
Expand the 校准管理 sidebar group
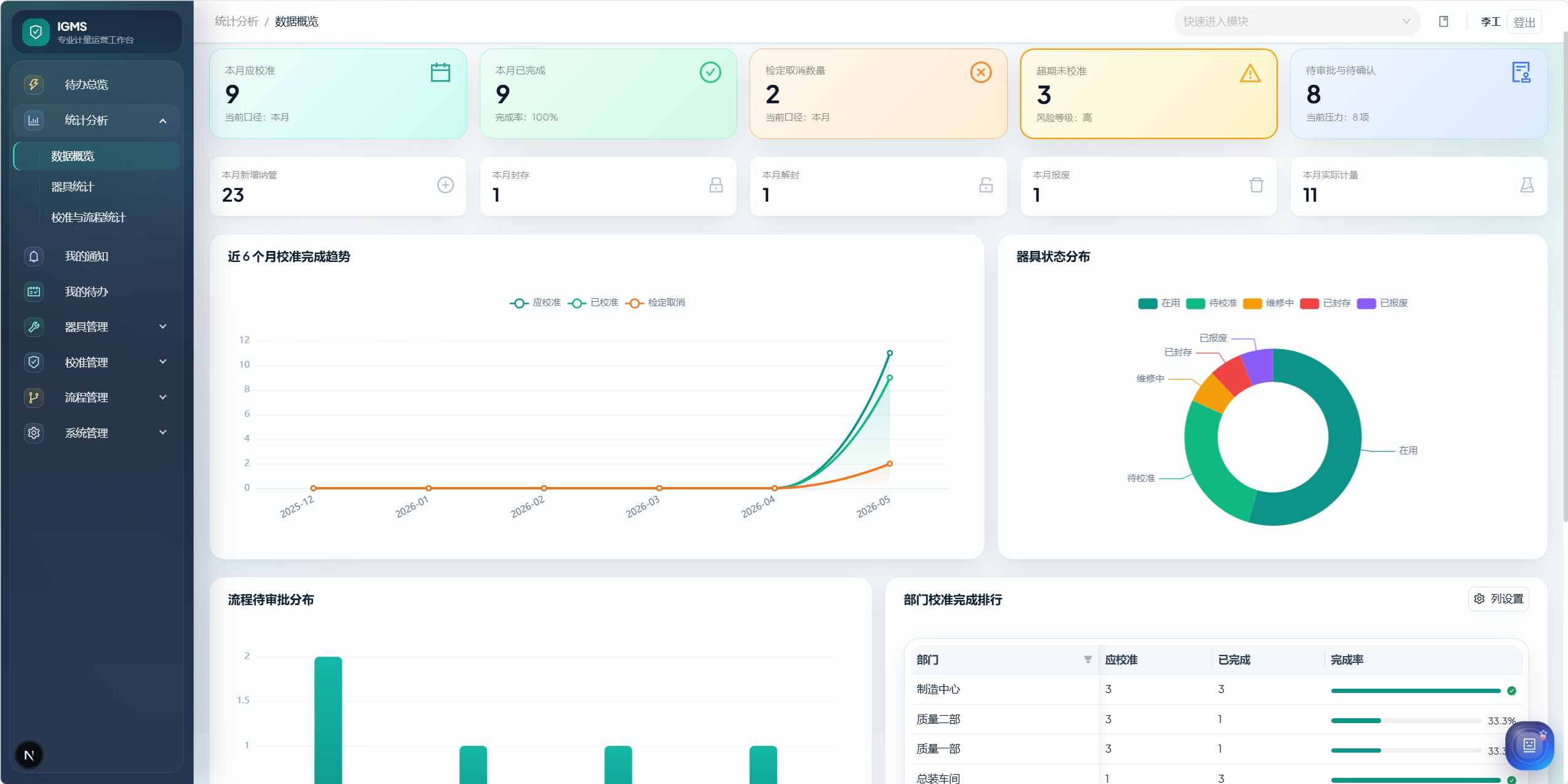pyautogui.click(x=97, y=362)
